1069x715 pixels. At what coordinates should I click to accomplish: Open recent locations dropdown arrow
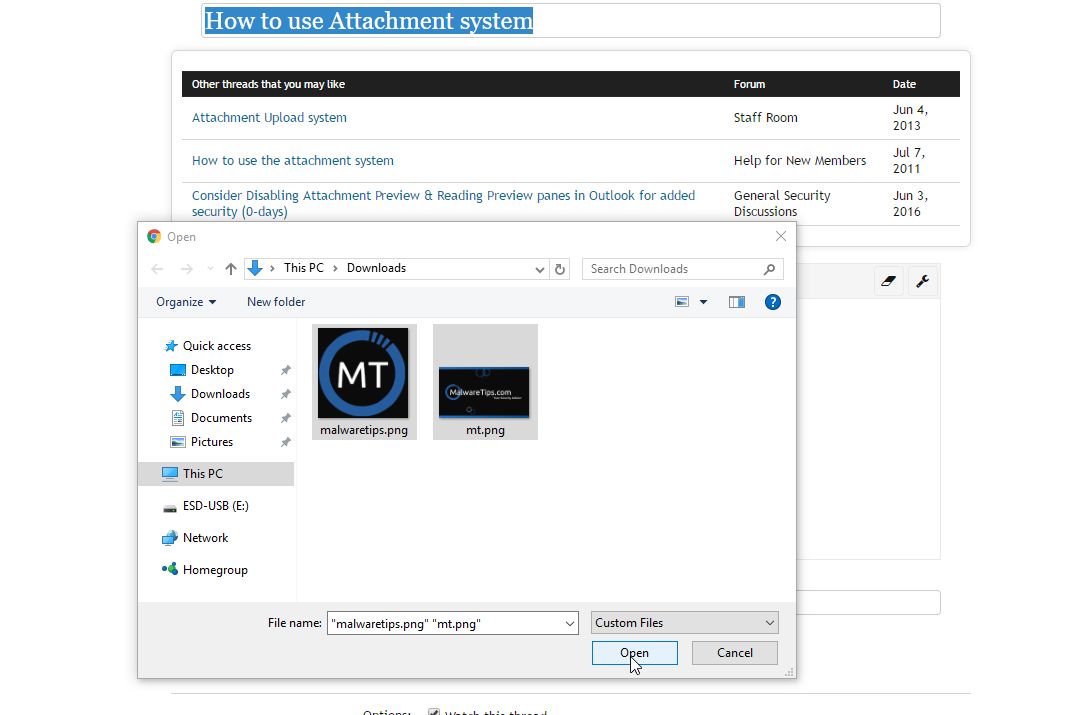coord(210,269)
